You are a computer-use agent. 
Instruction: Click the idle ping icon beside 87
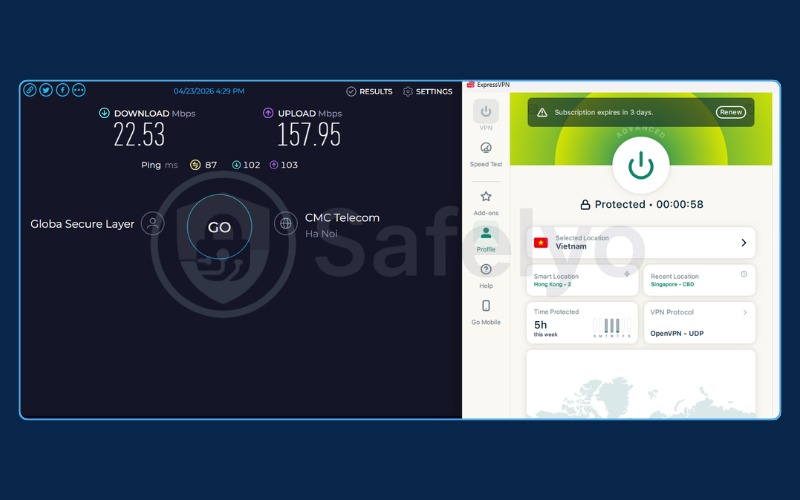pyautogui.click(x=195, y=165)
